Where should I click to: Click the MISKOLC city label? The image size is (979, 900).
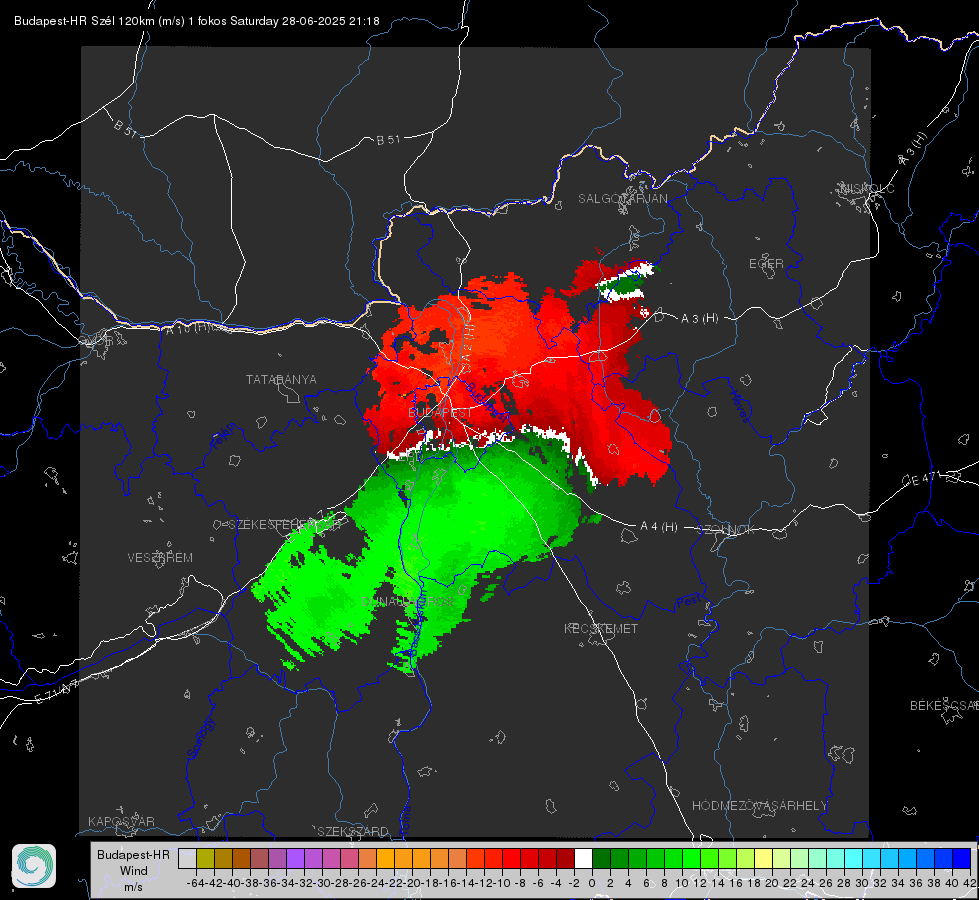point(867,188)
